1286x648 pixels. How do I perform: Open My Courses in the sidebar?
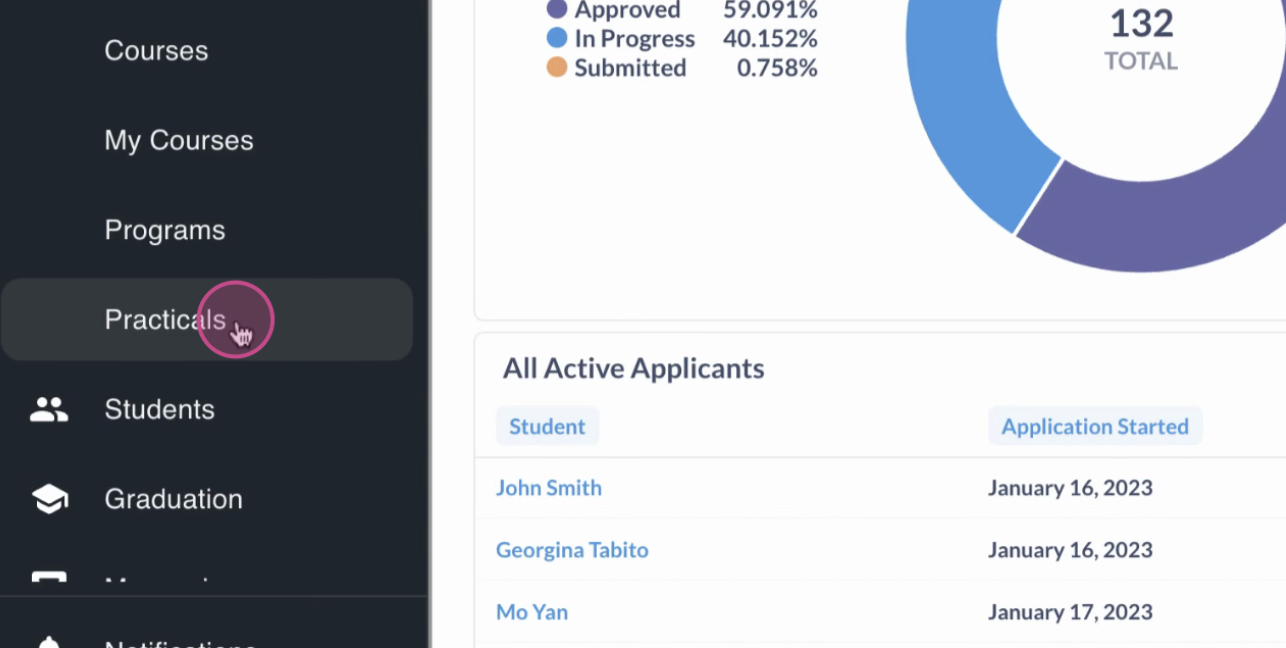tap(179, 140)
